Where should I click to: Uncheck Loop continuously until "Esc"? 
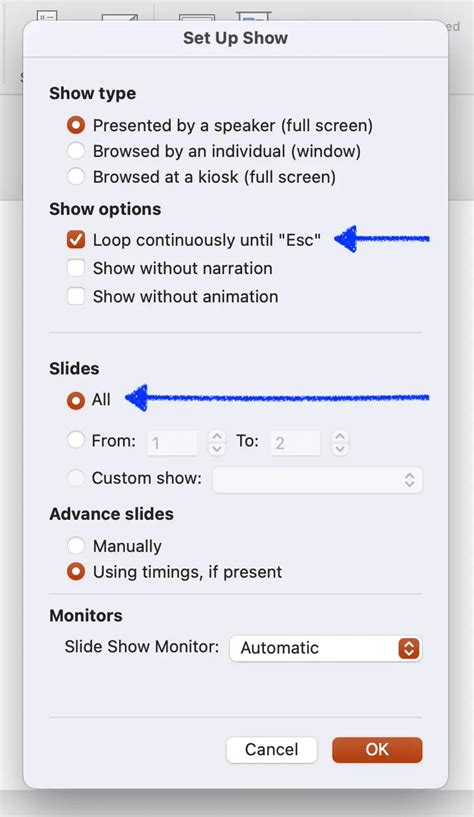76,240
